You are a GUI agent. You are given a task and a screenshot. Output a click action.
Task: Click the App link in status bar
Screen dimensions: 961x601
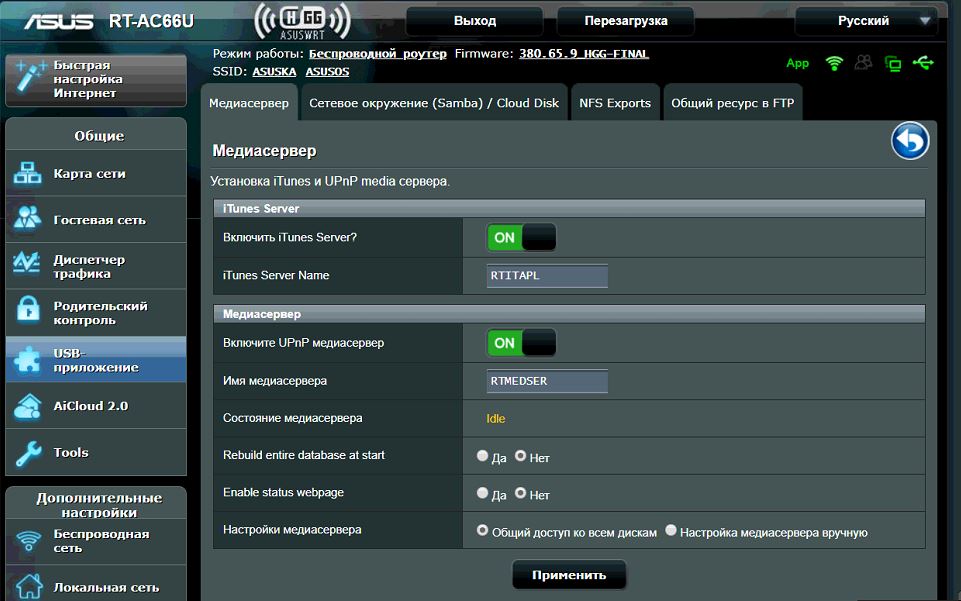pyautogui.click(x=797, y=63)
